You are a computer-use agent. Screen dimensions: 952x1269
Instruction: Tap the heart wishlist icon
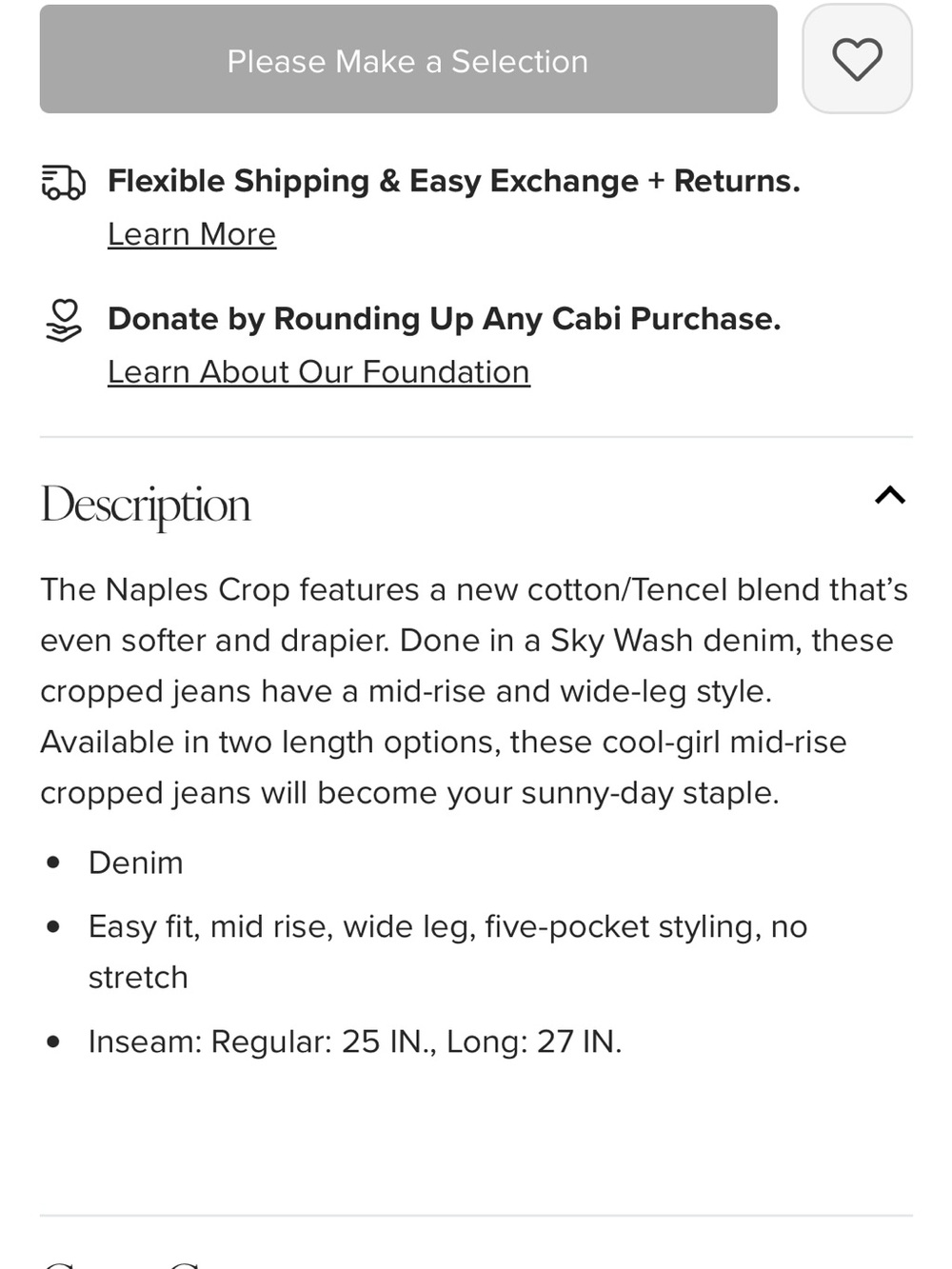(x=857, y=59)
